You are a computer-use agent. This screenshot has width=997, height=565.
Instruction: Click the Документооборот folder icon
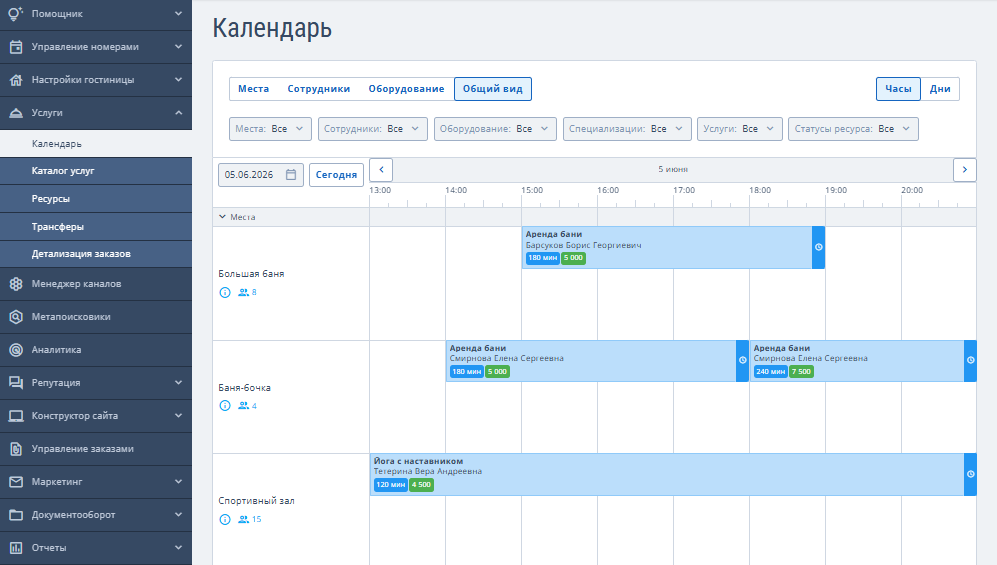click(16, 515)
